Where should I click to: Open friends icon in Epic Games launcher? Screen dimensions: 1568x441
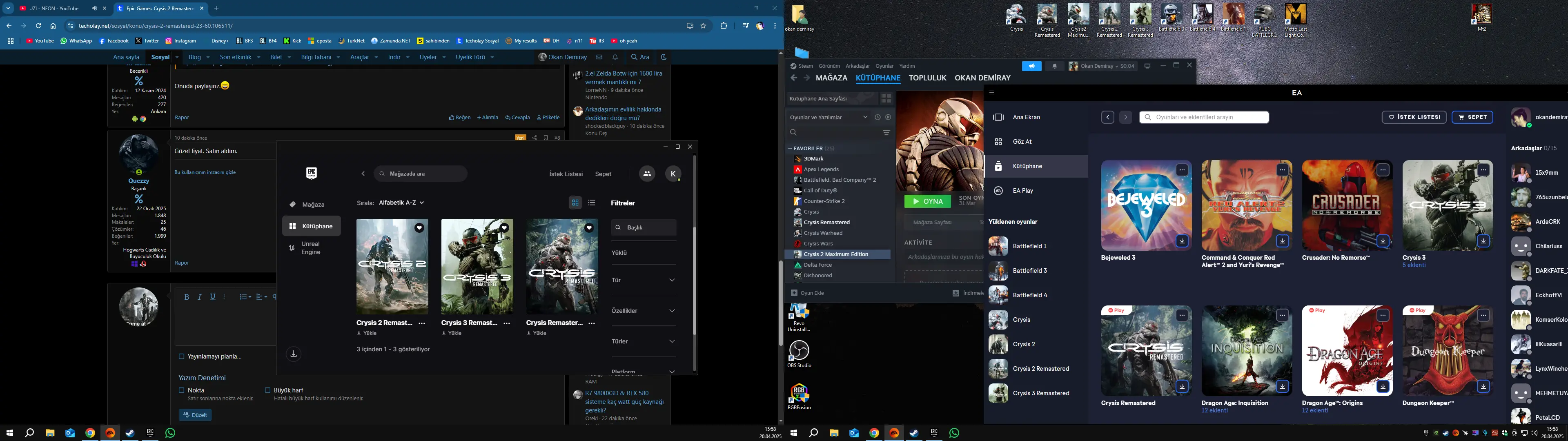coord(646,174)
